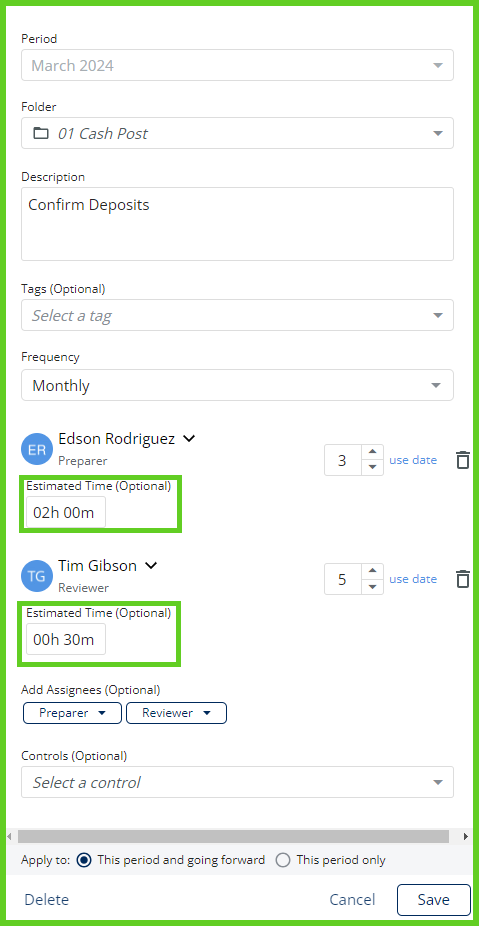The width and height of the screenshot is (479, 926).
Task: Click the TG avatar icon
Action: coord(37,576)
